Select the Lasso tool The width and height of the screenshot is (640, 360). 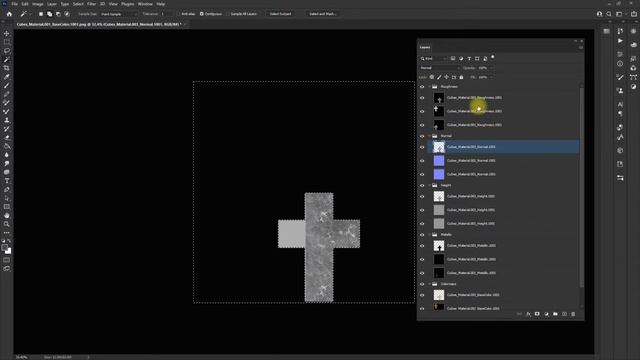point(7,51)
